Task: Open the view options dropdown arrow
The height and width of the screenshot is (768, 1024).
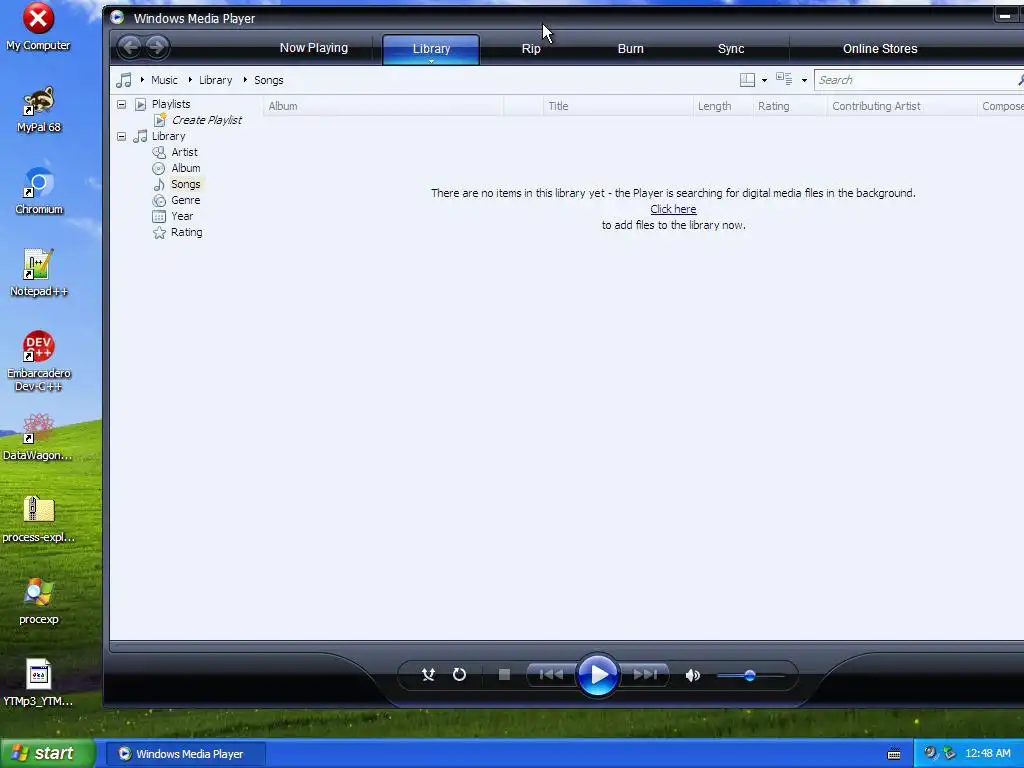Action: coord(804,80)
